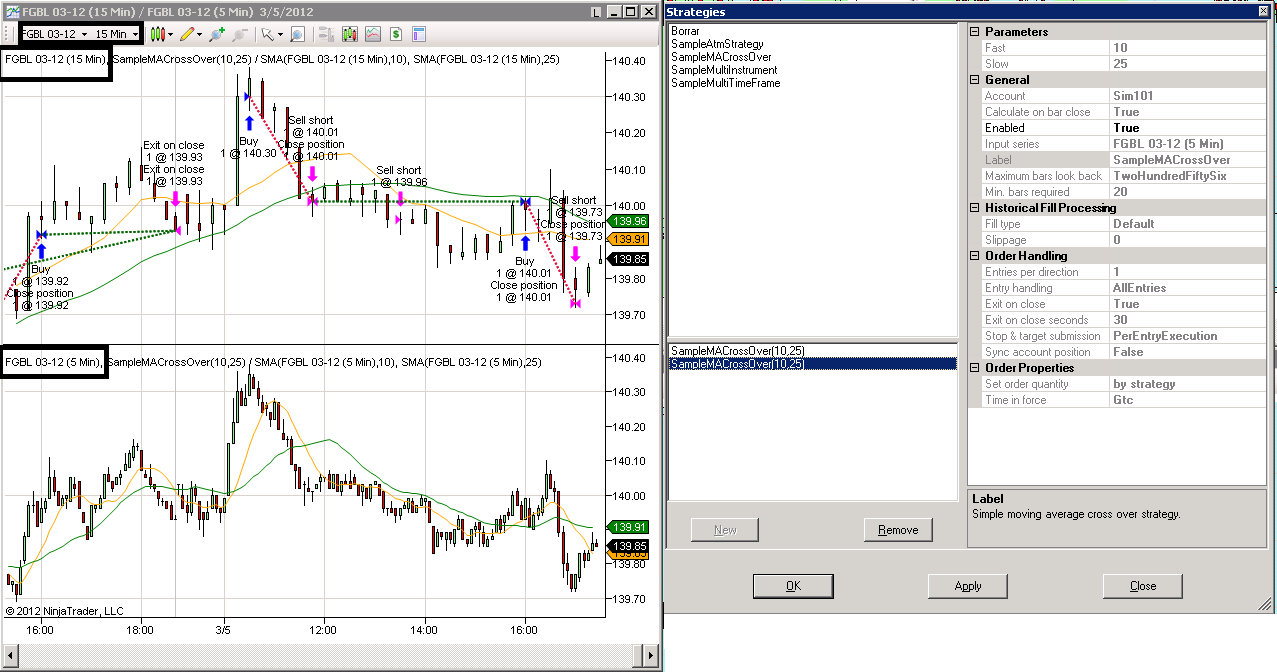Click the zoom frame icon
Viewport: 1277px width, 672px height.
tap(297, 34)
